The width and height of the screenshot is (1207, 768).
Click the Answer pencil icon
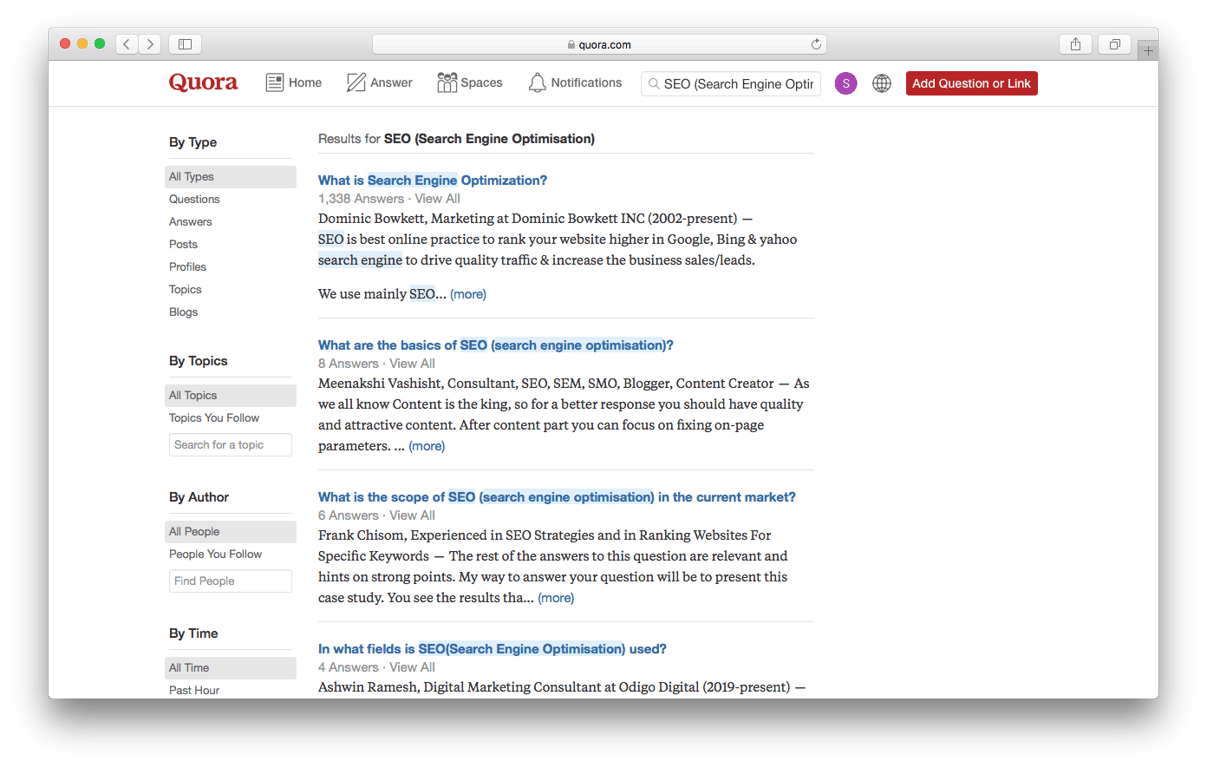point(356,82)
